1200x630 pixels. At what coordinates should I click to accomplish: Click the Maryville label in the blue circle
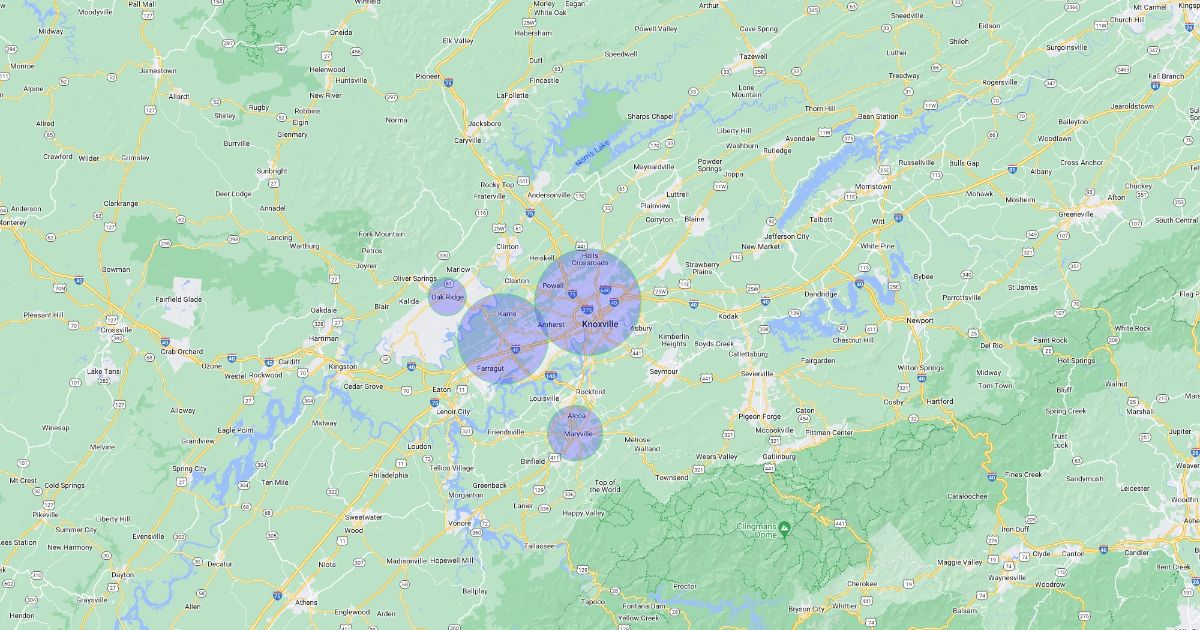[x=578, y=434]
